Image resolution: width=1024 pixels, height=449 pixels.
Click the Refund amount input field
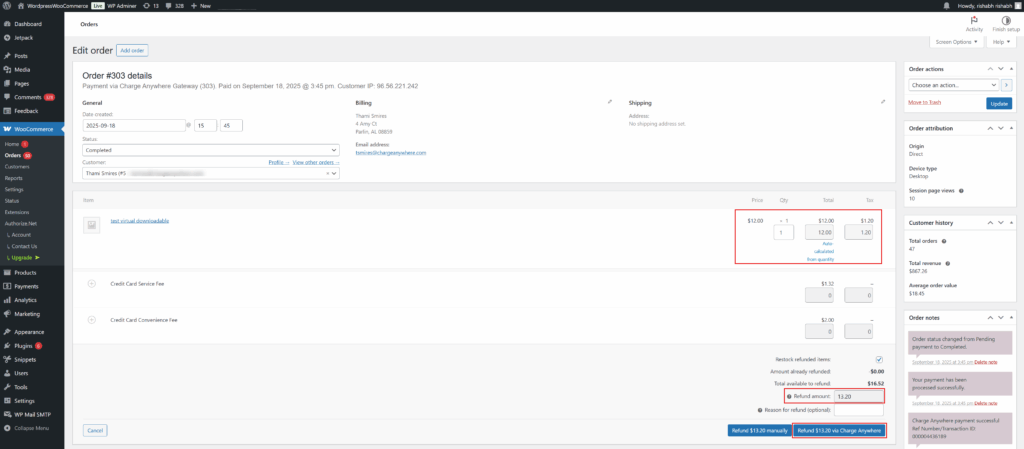(x=859, y=397)
